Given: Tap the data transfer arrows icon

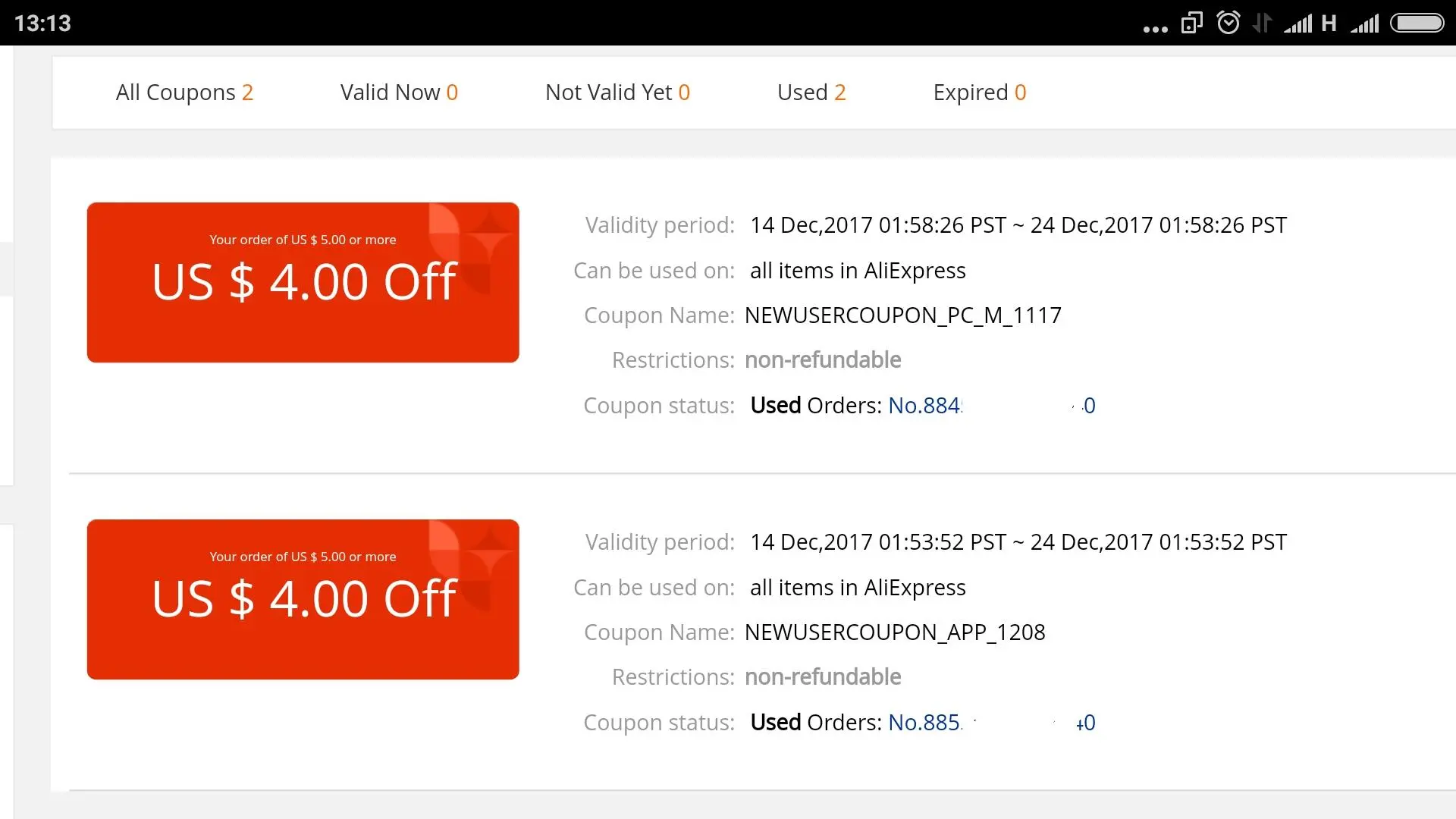Looking at the screenshot, I should click(1262, 23).
